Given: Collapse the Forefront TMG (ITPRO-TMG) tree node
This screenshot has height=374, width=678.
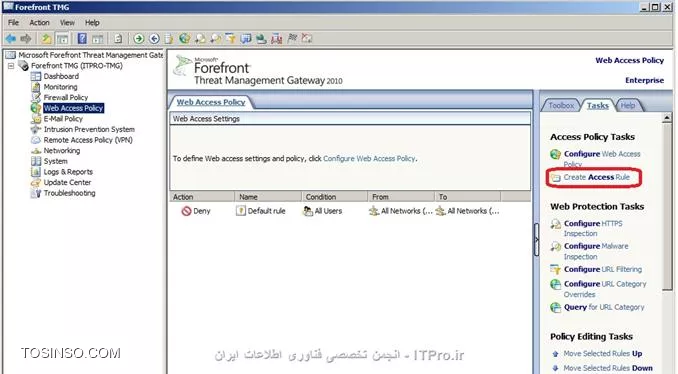Looking at the screenshot, I should coord(11,66).
